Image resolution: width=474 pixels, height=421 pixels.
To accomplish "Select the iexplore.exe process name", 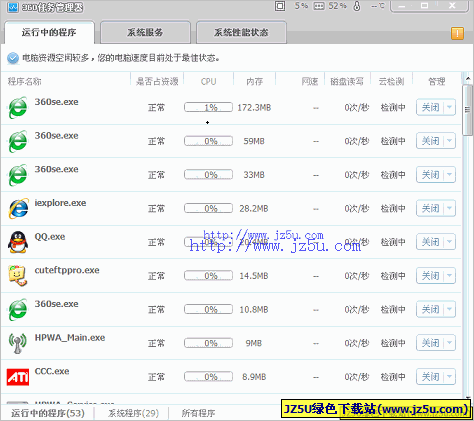I will coord(60,203).
